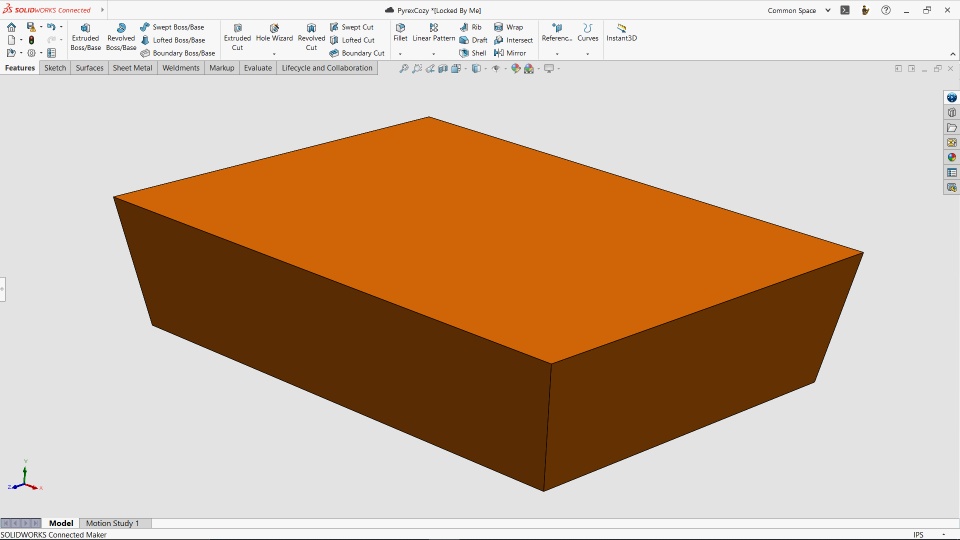Activate the Extruded Cut tool
The image size is (960, 540).
click(x=237, y=37)
